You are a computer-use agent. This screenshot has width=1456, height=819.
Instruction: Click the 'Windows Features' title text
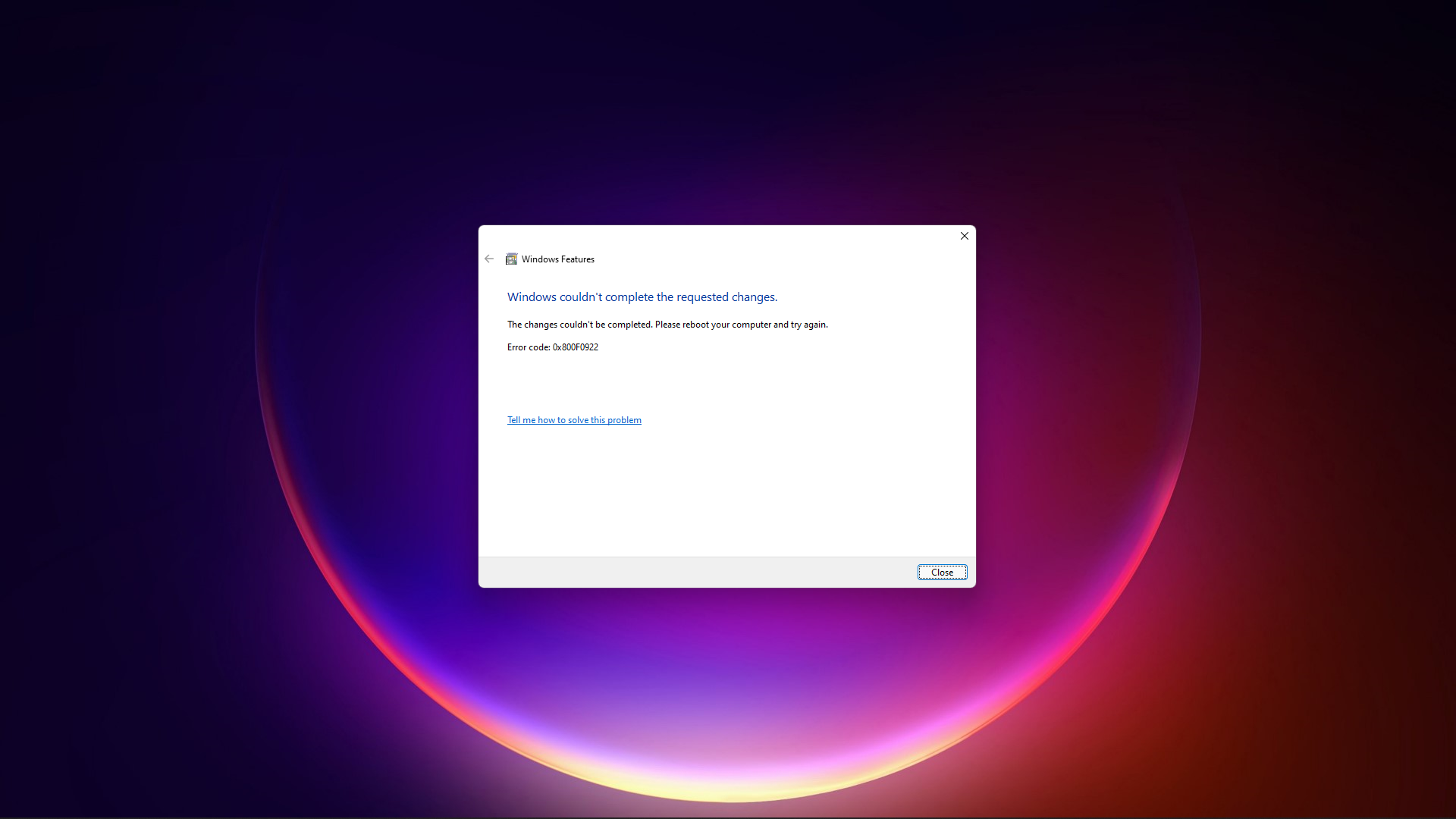tap(557, 259)
